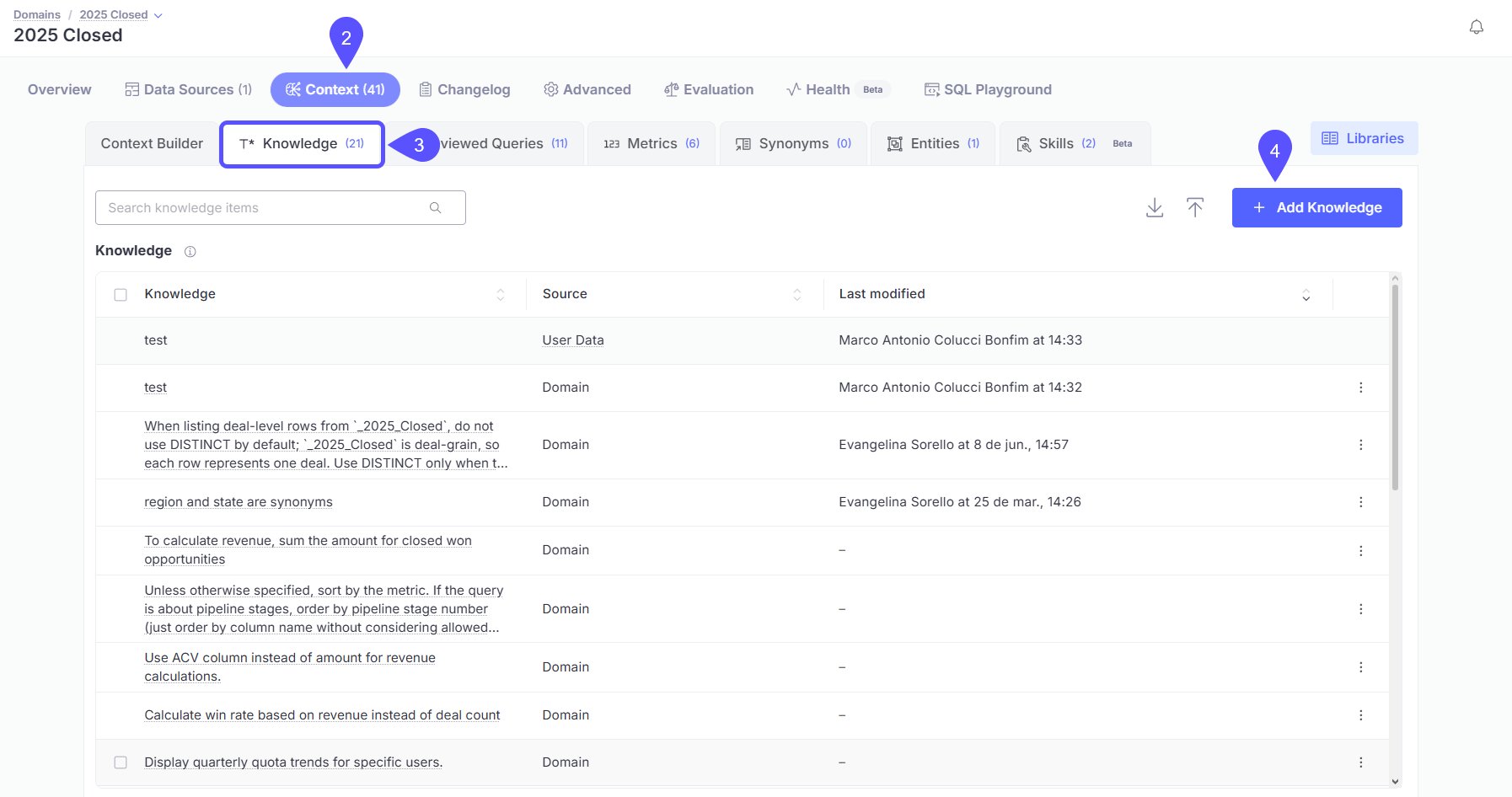Open row menu for 'Display quarterly quota trends' row
The width and height of the screenshot is (1512, 797).
[x=1360, y=762]
